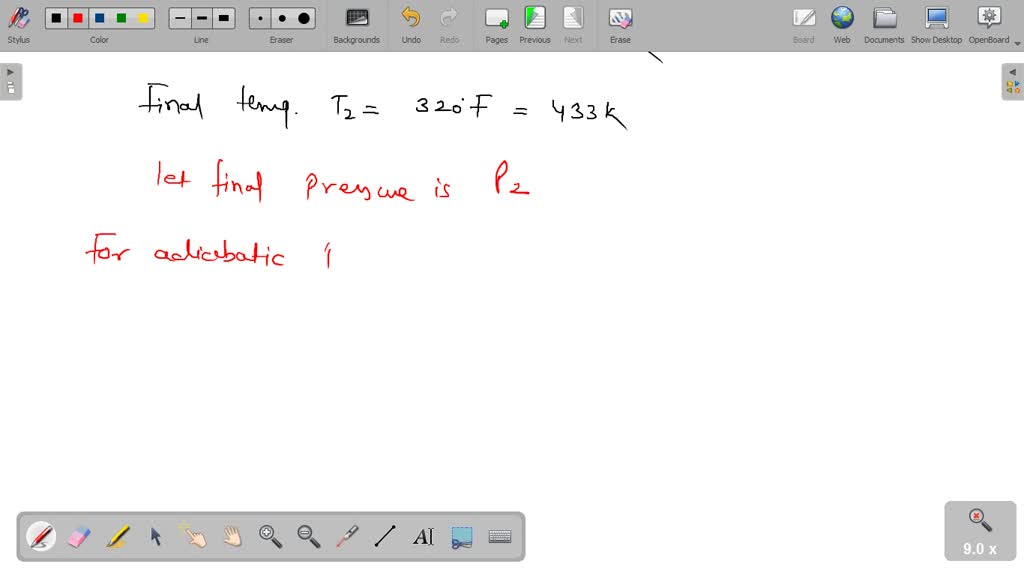Image resolution: width=1024 pixels, height=576 pixels.
Task: Select the Line drawing tool
Action: coord(385,537)
